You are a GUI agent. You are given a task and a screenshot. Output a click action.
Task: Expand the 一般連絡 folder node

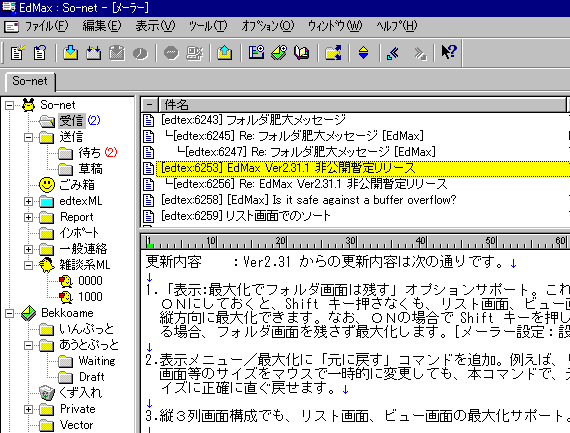28,249
